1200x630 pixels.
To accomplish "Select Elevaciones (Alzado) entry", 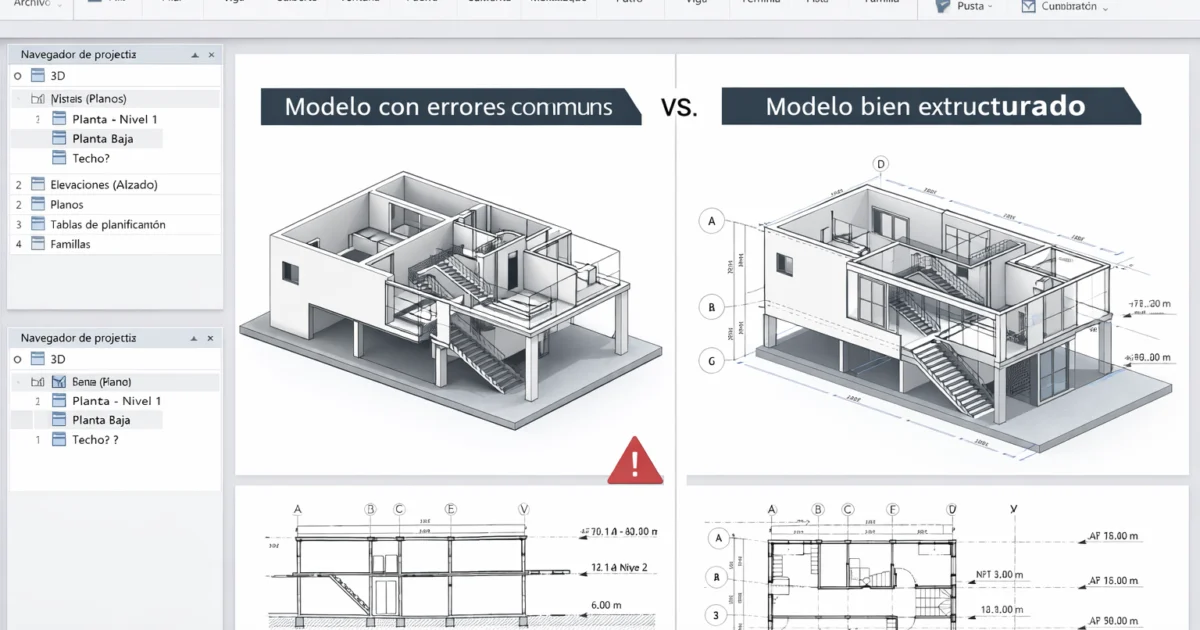I will (x=103, y=184).
